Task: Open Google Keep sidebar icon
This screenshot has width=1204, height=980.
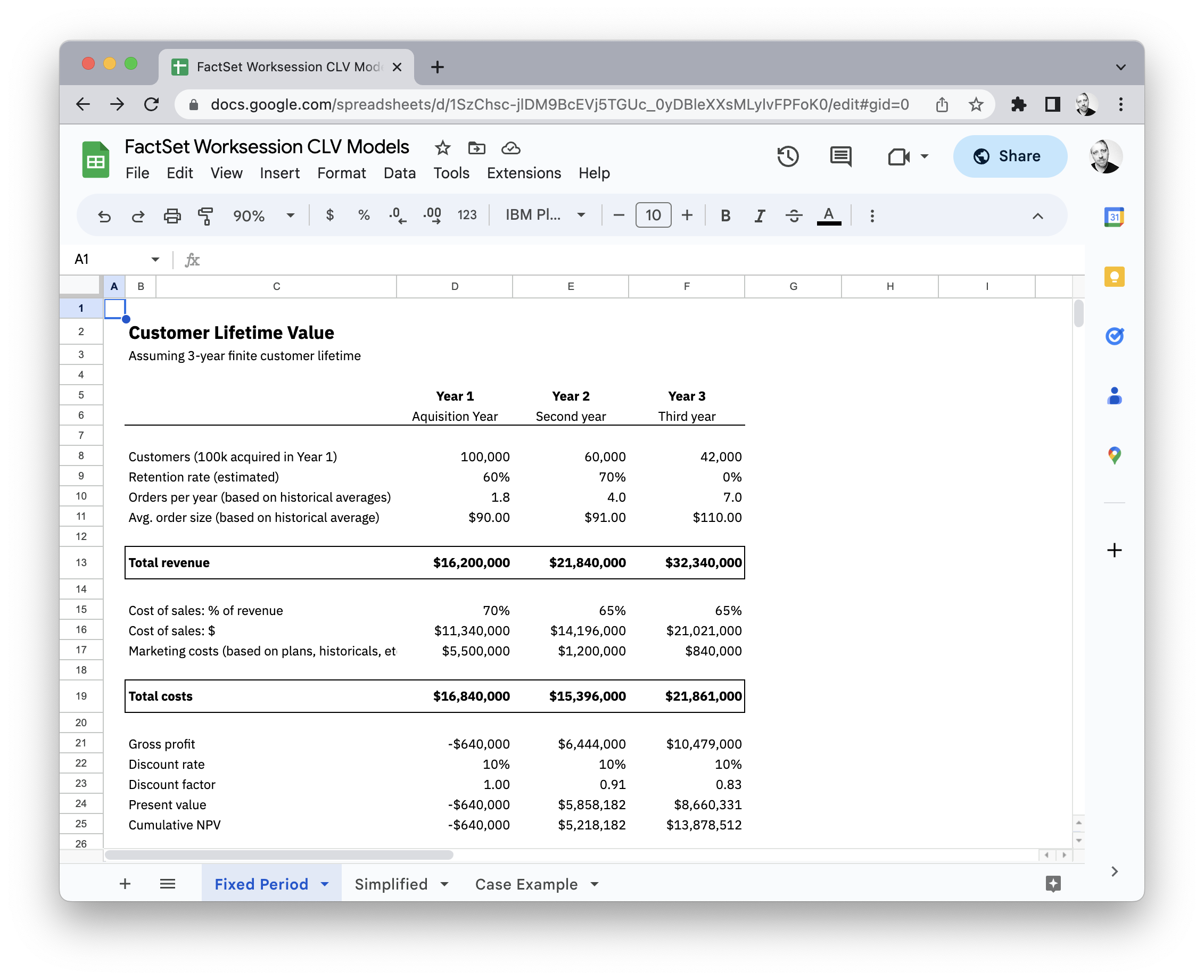Action: click(x=1114, y=277)
